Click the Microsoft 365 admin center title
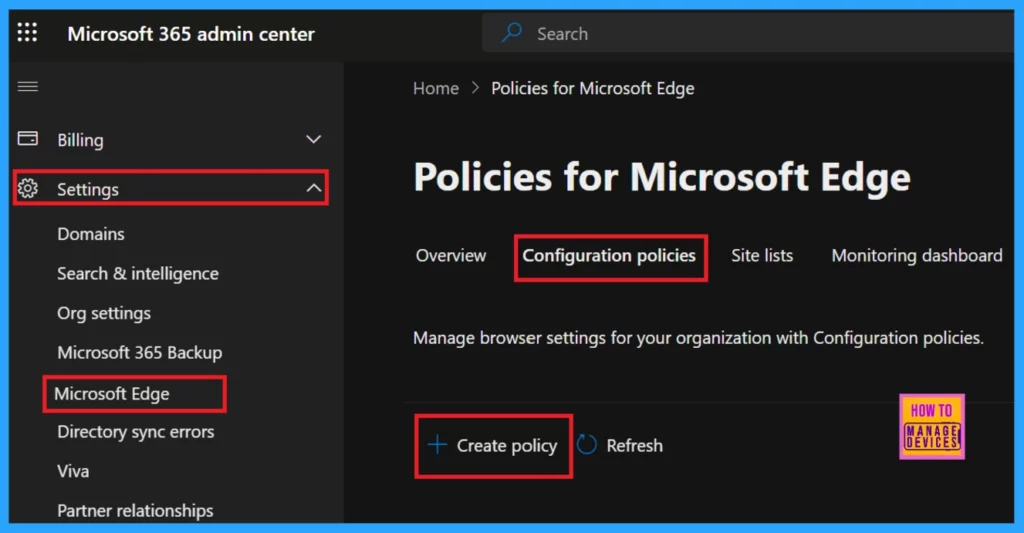 191,34
